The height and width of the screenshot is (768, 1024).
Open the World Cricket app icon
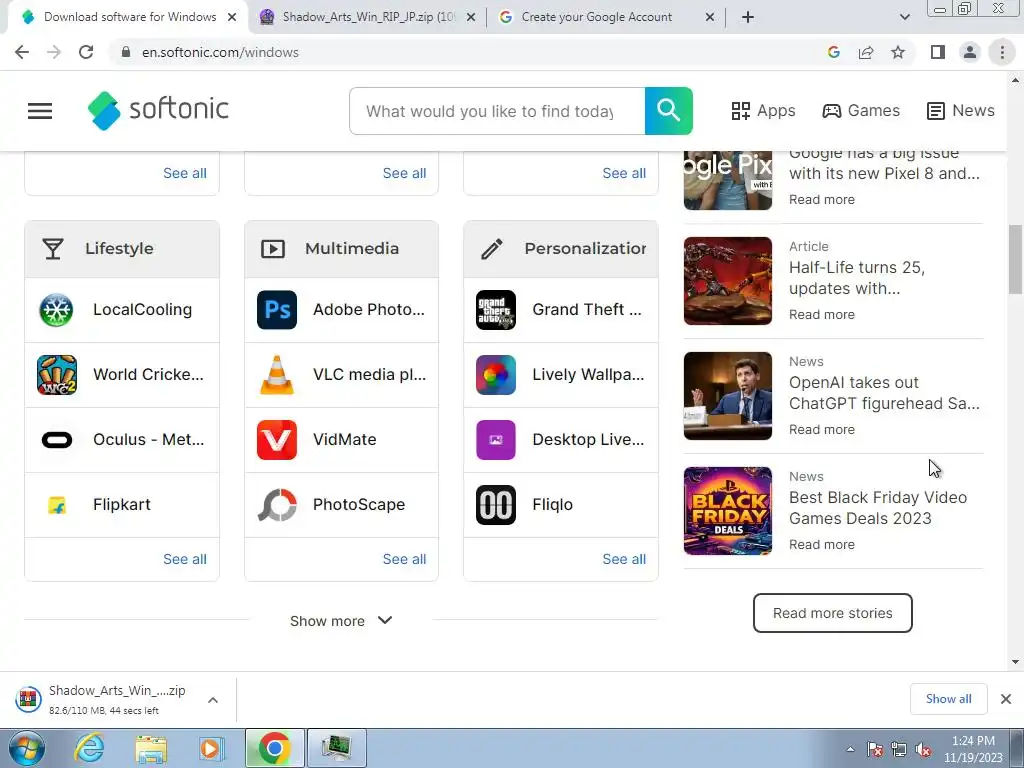coord(57,374)
